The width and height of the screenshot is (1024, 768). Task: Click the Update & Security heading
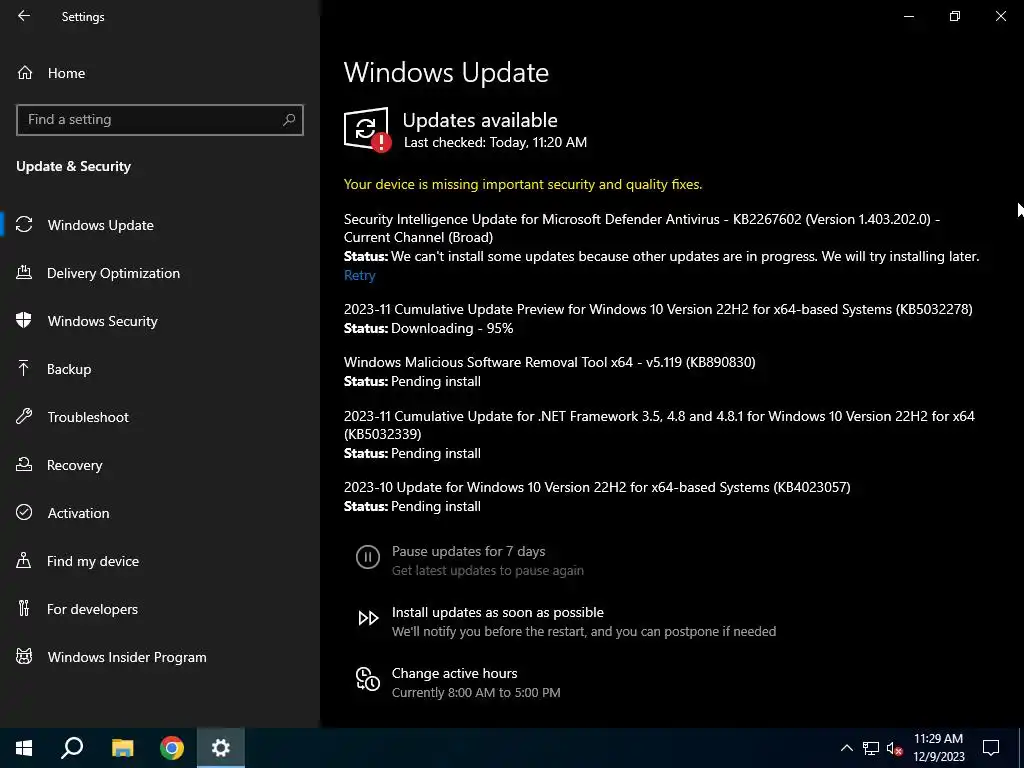point(73,166)
